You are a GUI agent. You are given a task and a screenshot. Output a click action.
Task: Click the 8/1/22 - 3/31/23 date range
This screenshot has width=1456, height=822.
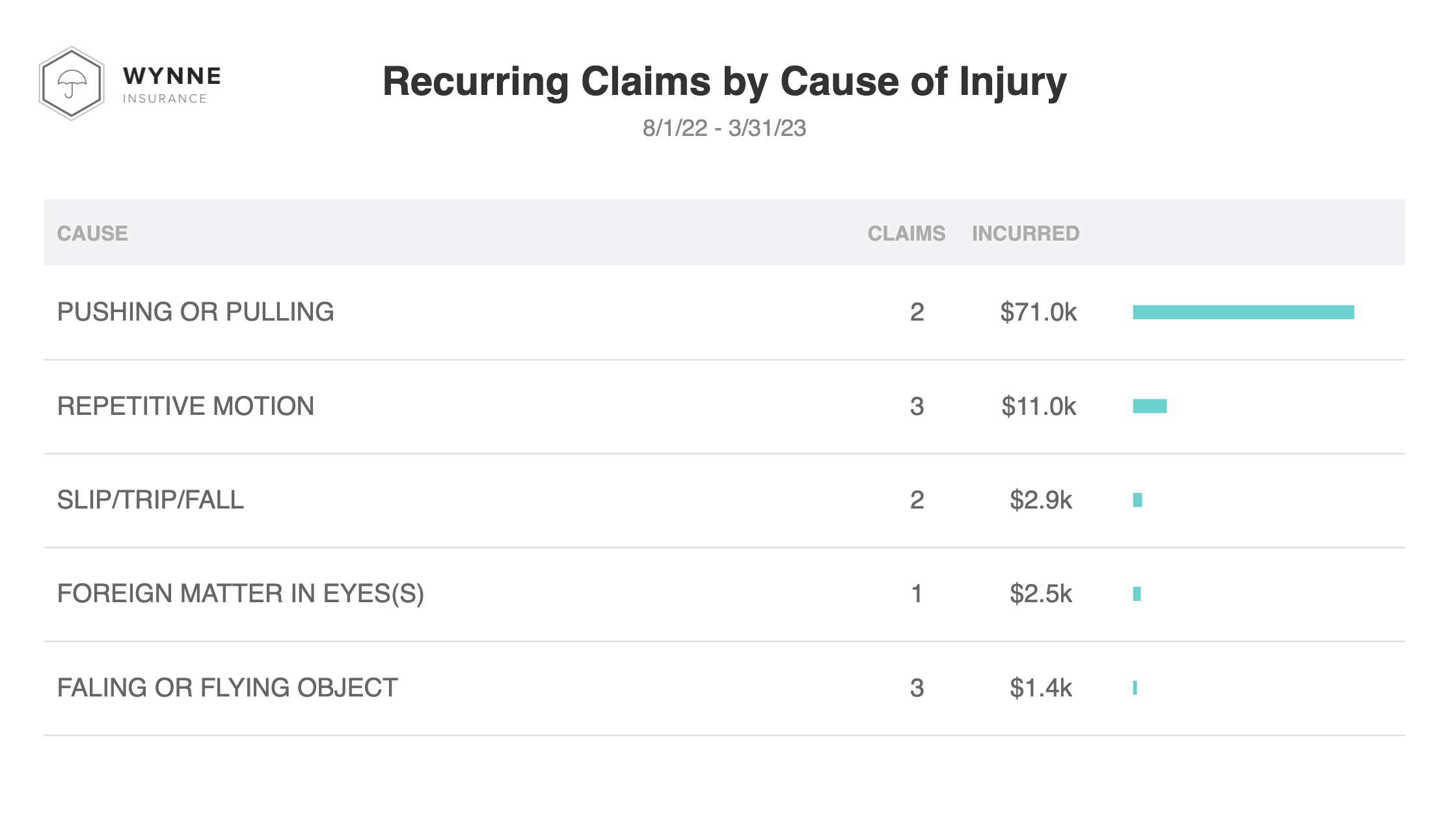point(724,128)
